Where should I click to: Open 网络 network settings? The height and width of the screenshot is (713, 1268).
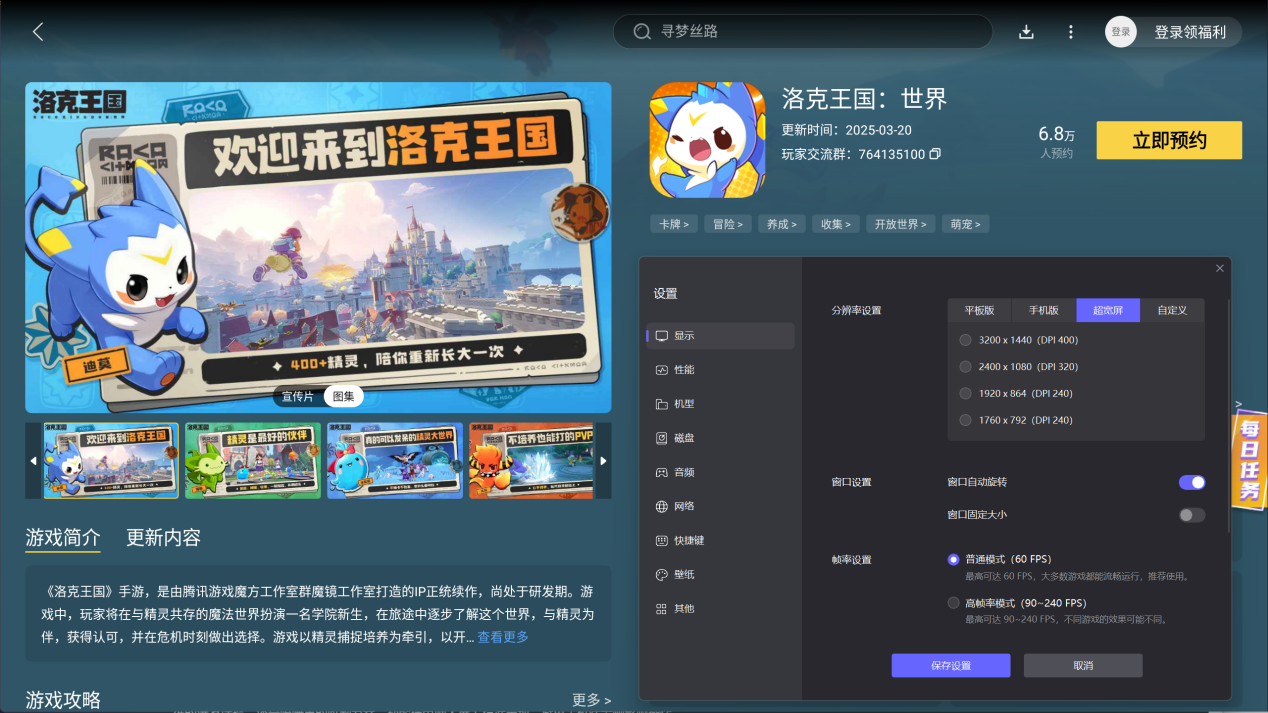coord(684,506)
